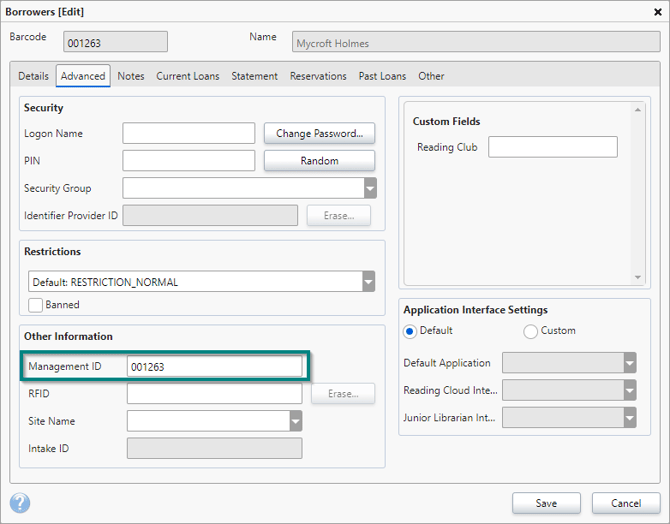Click the Logon Name input field

tap(189, 133)
